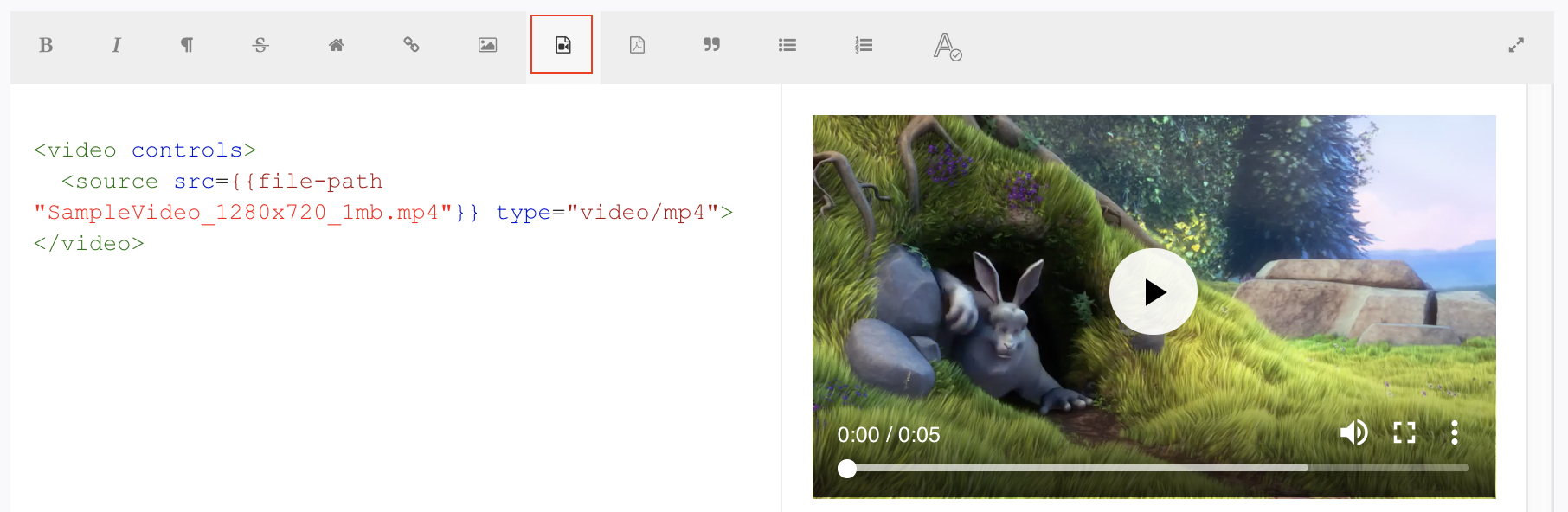Add a blockquote with the quote icon
1568x512 pixels.
tap(711, 45)
